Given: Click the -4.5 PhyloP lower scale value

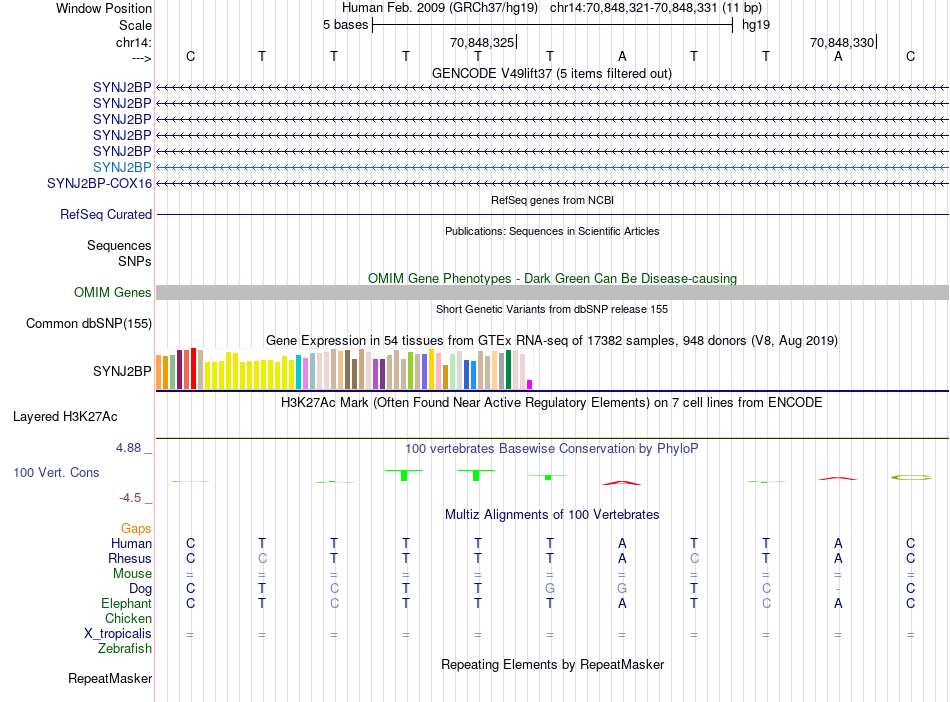Looking at the screenshot, I should click(130, 498).
